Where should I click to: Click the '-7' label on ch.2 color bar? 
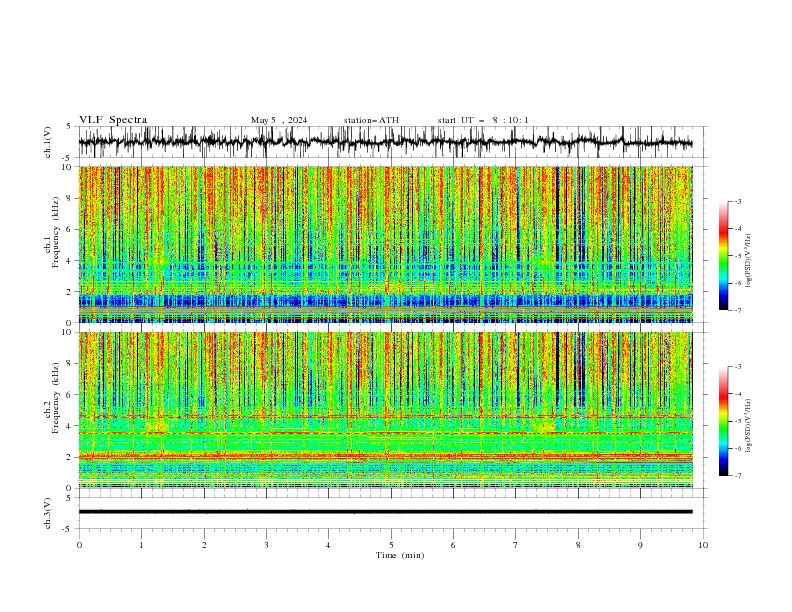(738, 476)
